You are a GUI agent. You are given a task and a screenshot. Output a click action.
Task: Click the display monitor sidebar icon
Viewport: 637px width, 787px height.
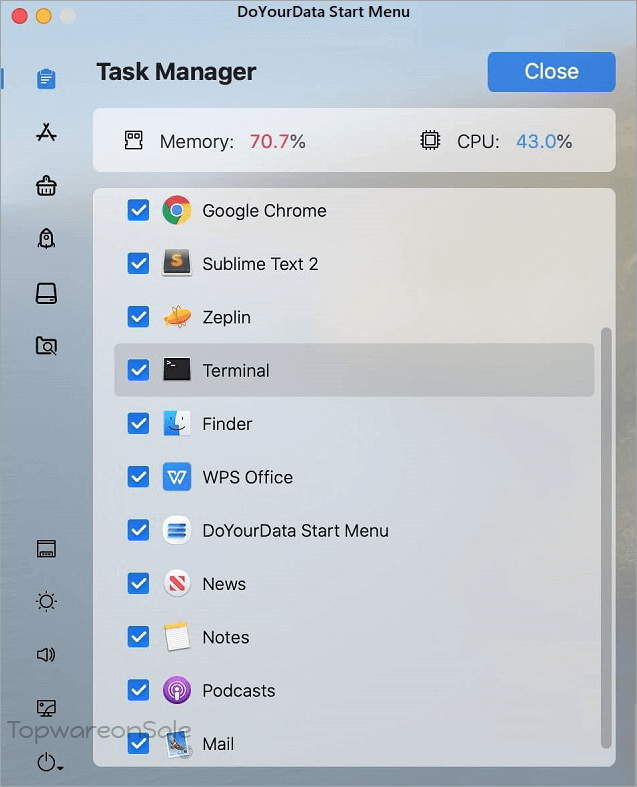[46, 708]
